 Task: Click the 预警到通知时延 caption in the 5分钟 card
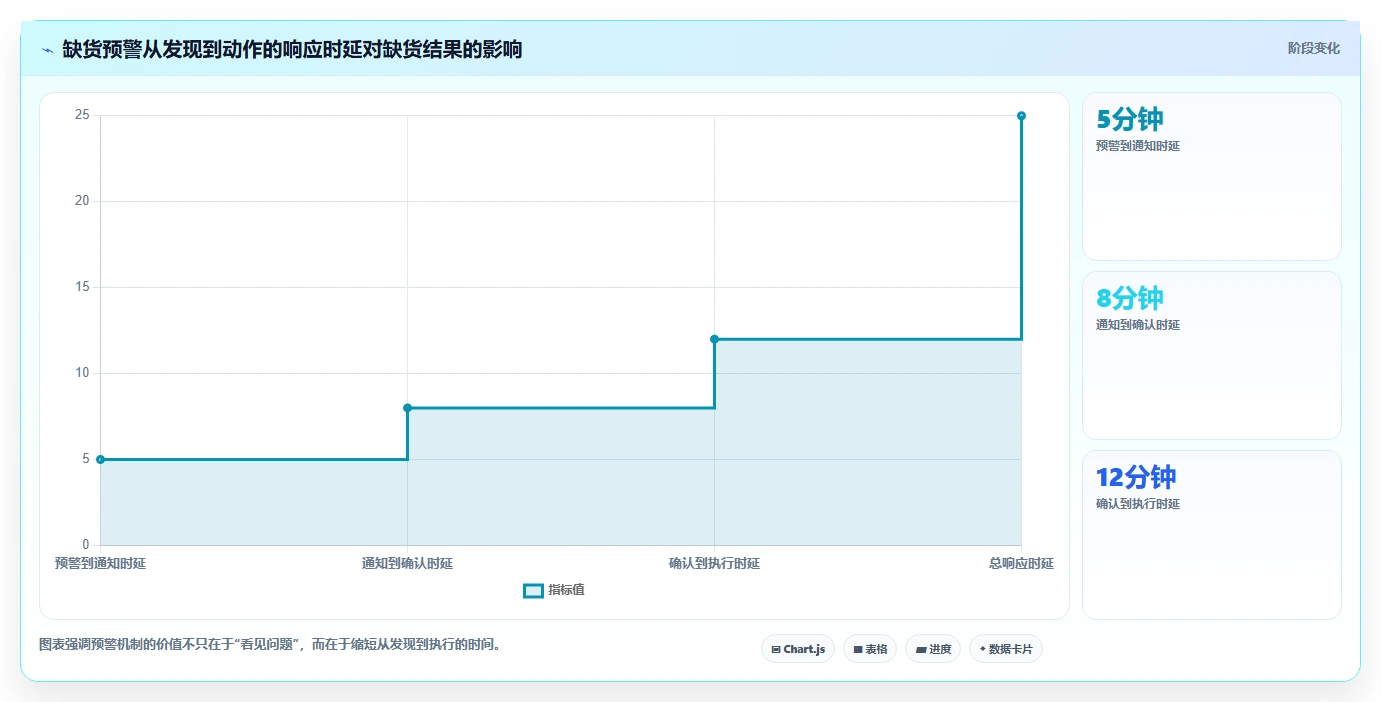coord(1138,146)
